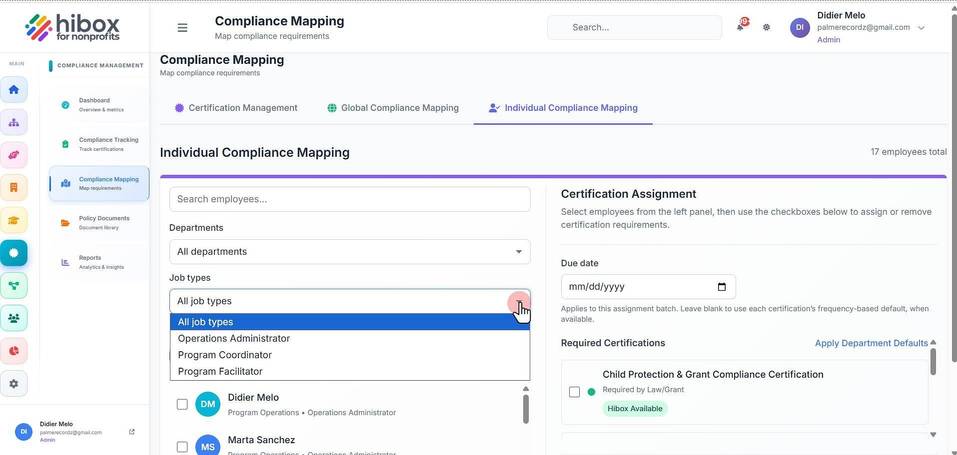Check the Child Protection certification checkbox
957x455 pixels.
coord(574,392)
